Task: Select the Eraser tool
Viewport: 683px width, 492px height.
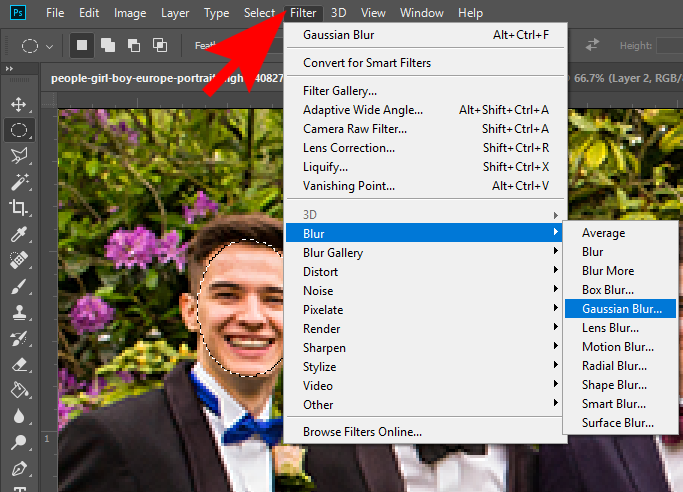Action: [x=19, y=365]
